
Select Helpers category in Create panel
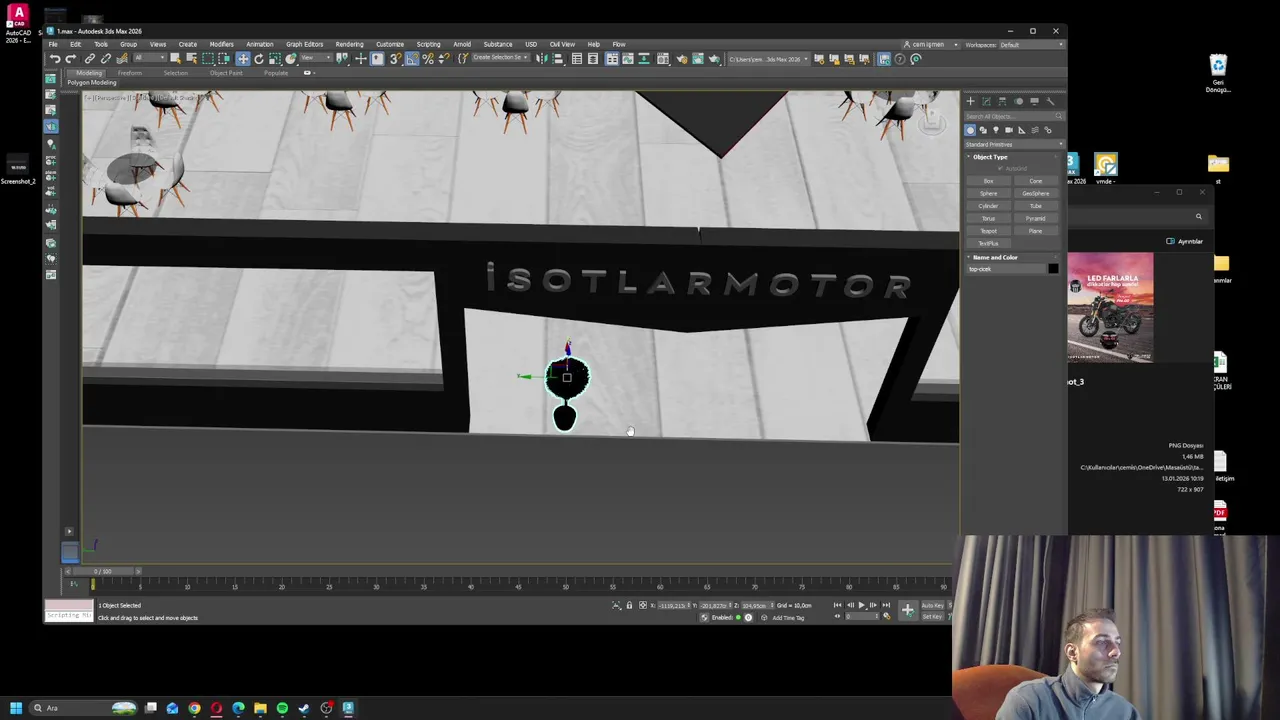1022,130
